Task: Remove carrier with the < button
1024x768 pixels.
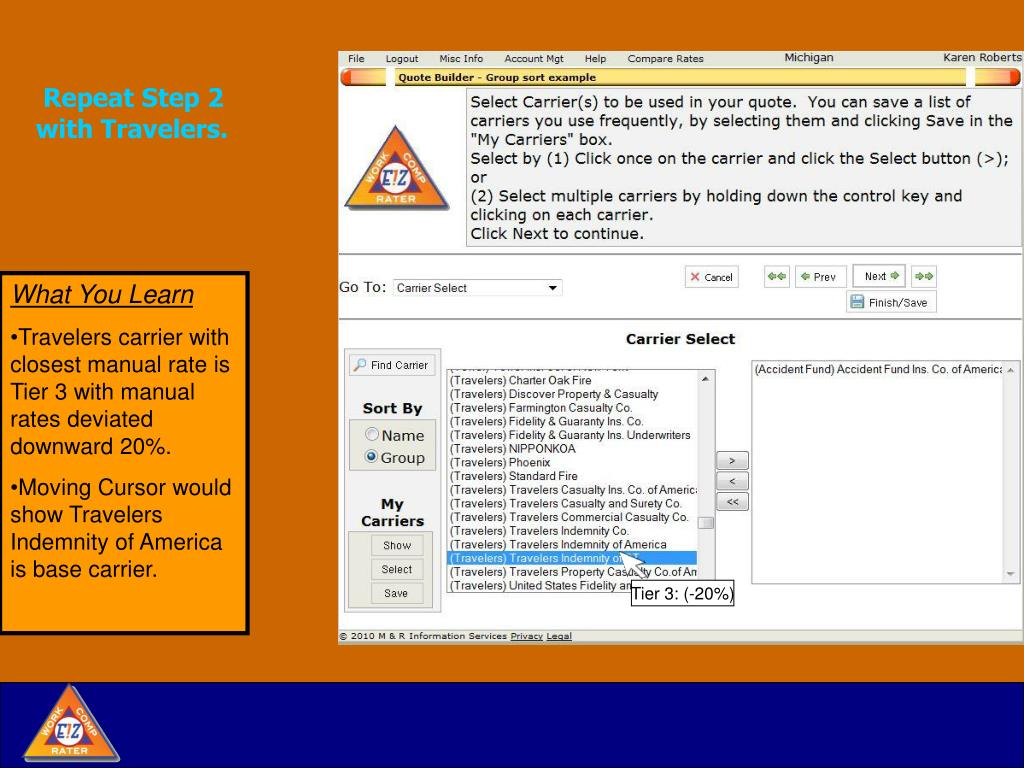Action: point(732,481)
